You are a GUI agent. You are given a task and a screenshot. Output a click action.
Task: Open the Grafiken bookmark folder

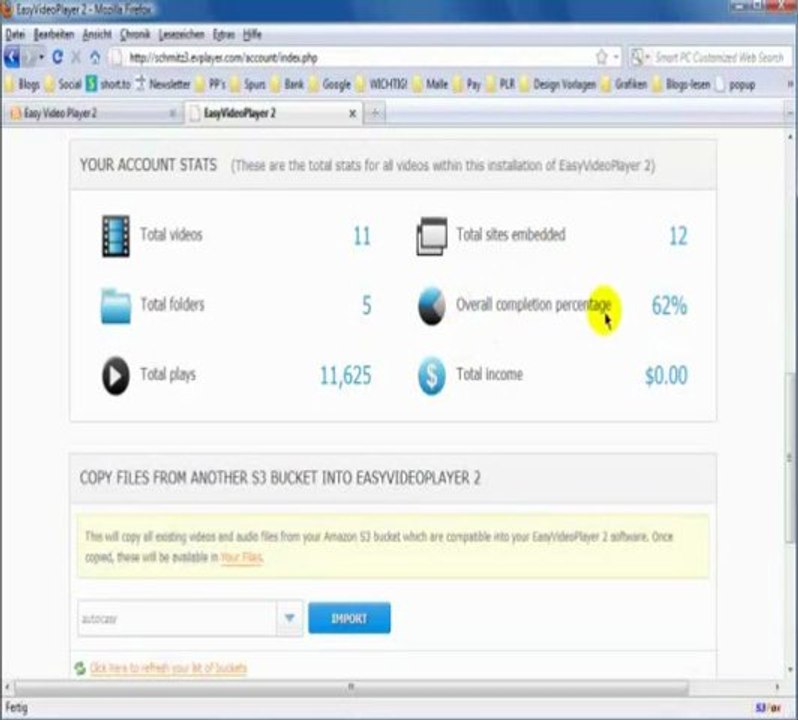624,84
